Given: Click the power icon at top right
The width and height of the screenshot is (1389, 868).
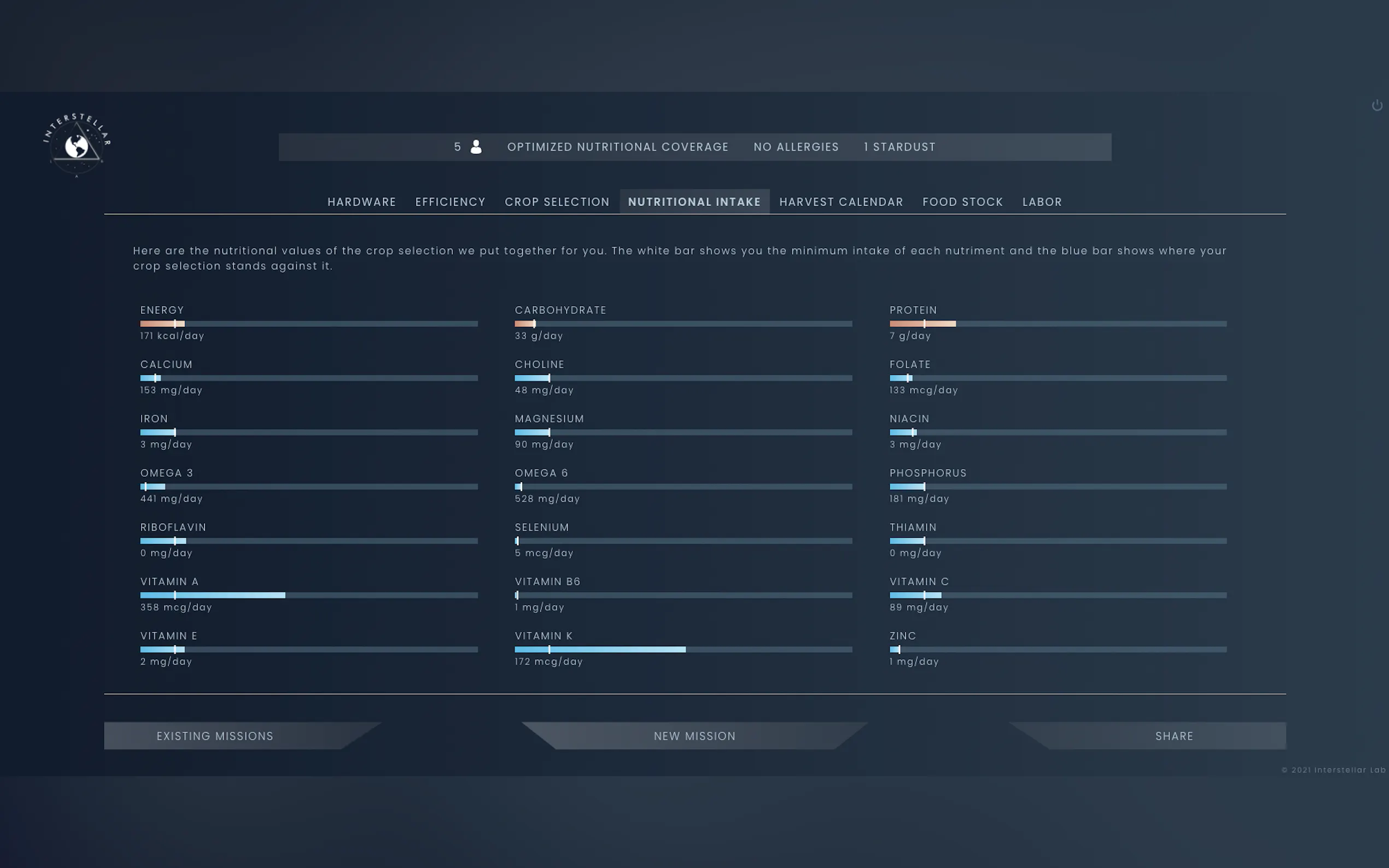Looking at the screenshot, I should point(1376,105).
